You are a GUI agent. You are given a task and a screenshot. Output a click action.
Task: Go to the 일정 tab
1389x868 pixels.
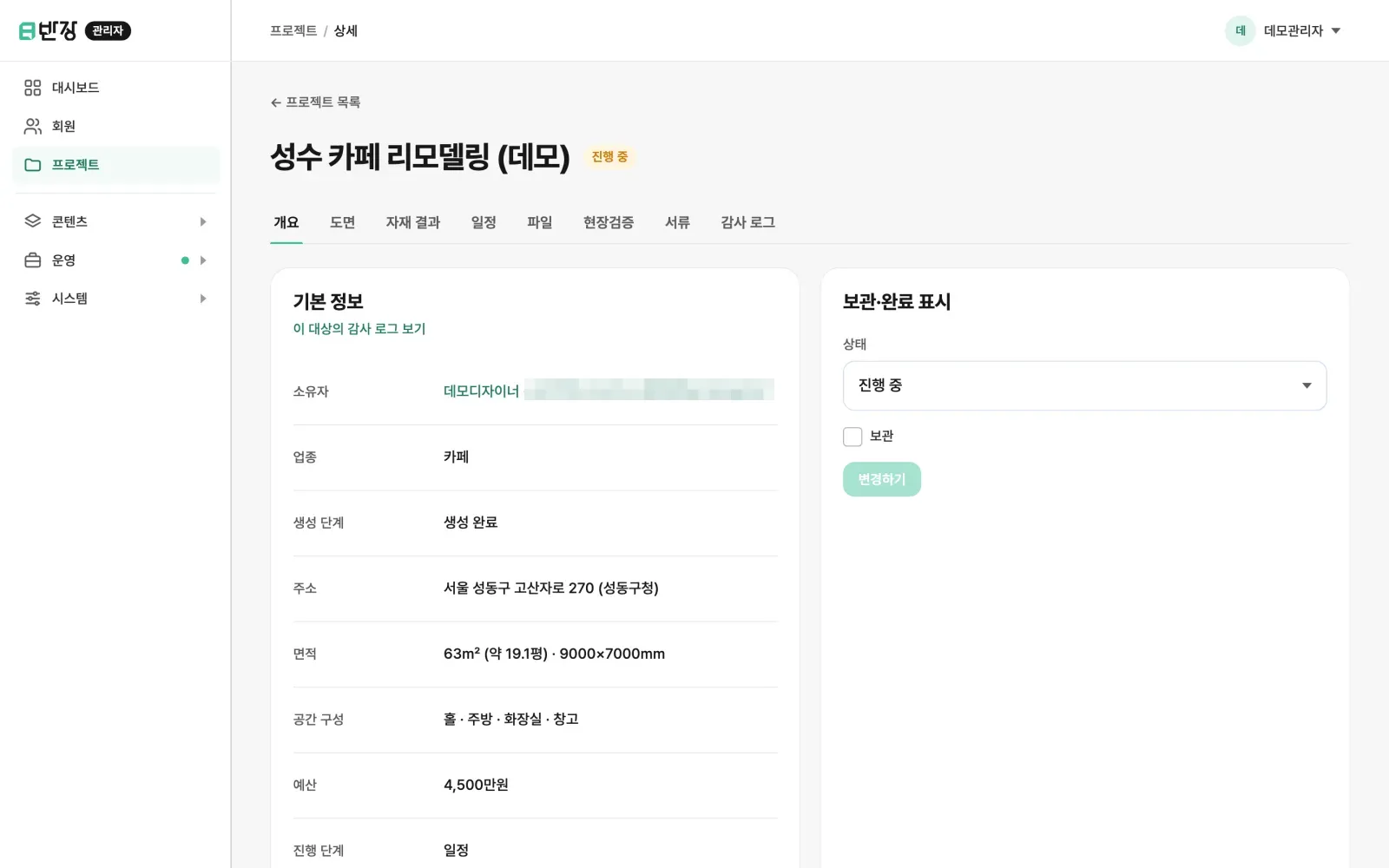[x=484, y=222]
